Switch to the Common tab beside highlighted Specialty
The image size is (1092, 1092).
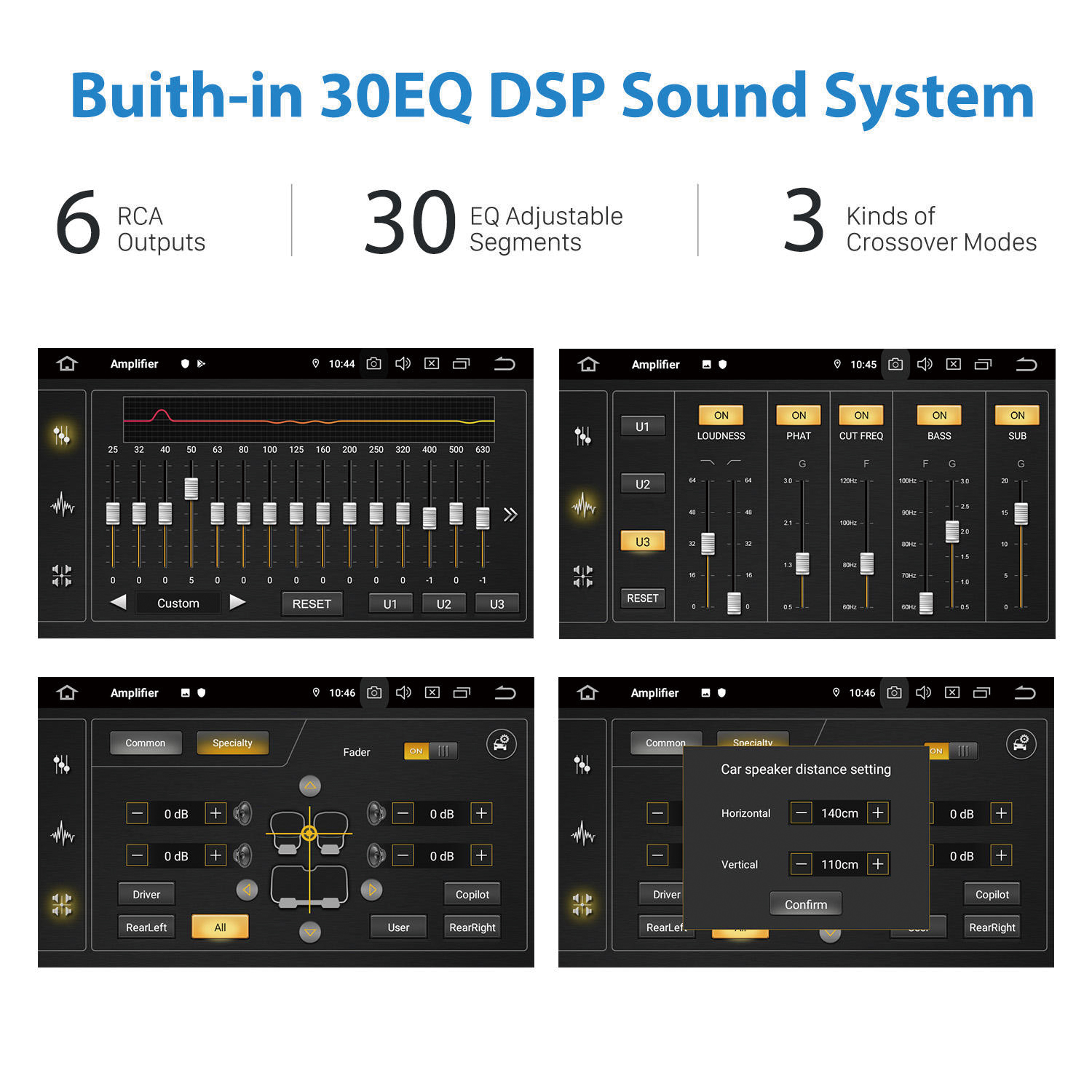click(x=146, y=743)
